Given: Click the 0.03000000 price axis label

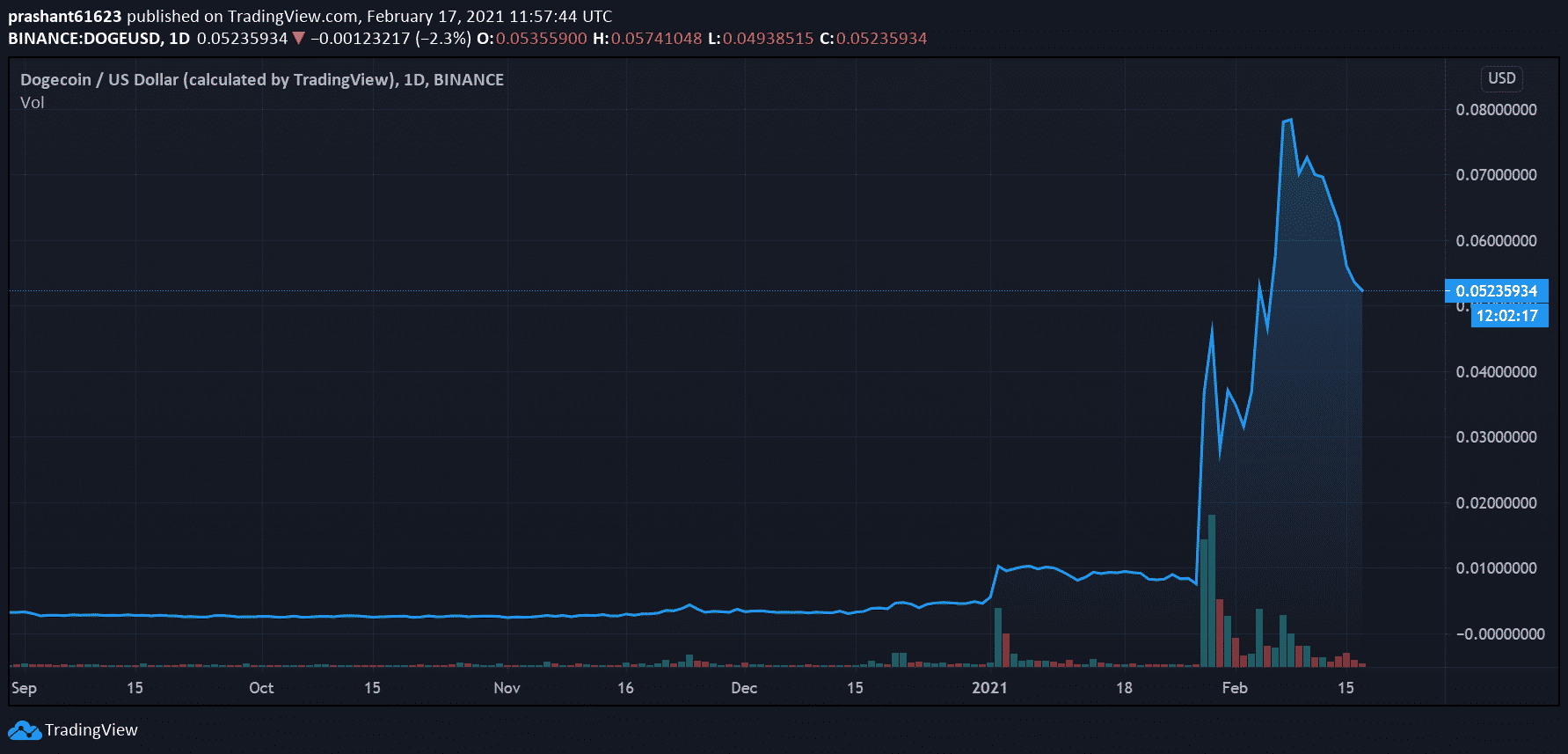Looking at the screenshot, I should click(1497, 437).
